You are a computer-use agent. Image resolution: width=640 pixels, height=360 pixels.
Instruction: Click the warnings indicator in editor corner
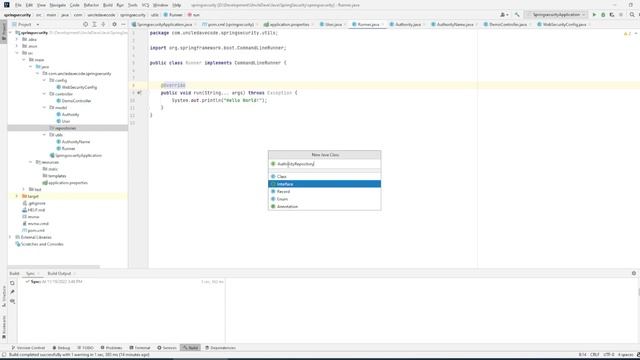pyautogui.click(x=627, y=33)
